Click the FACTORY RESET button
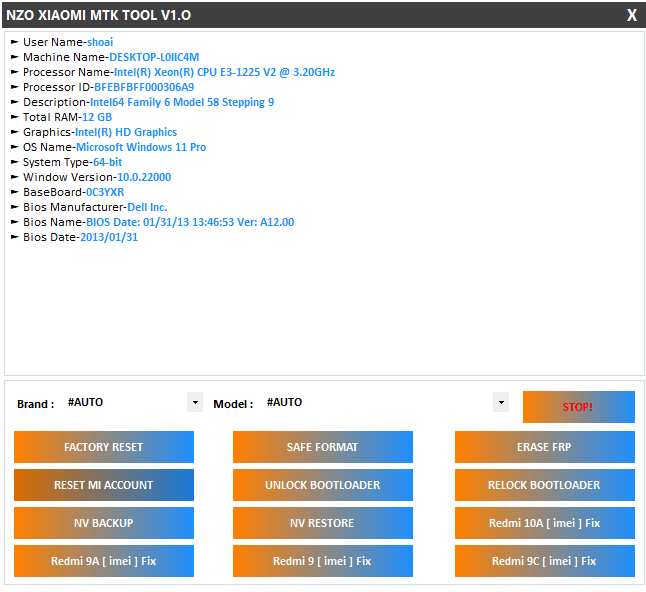 103,447
